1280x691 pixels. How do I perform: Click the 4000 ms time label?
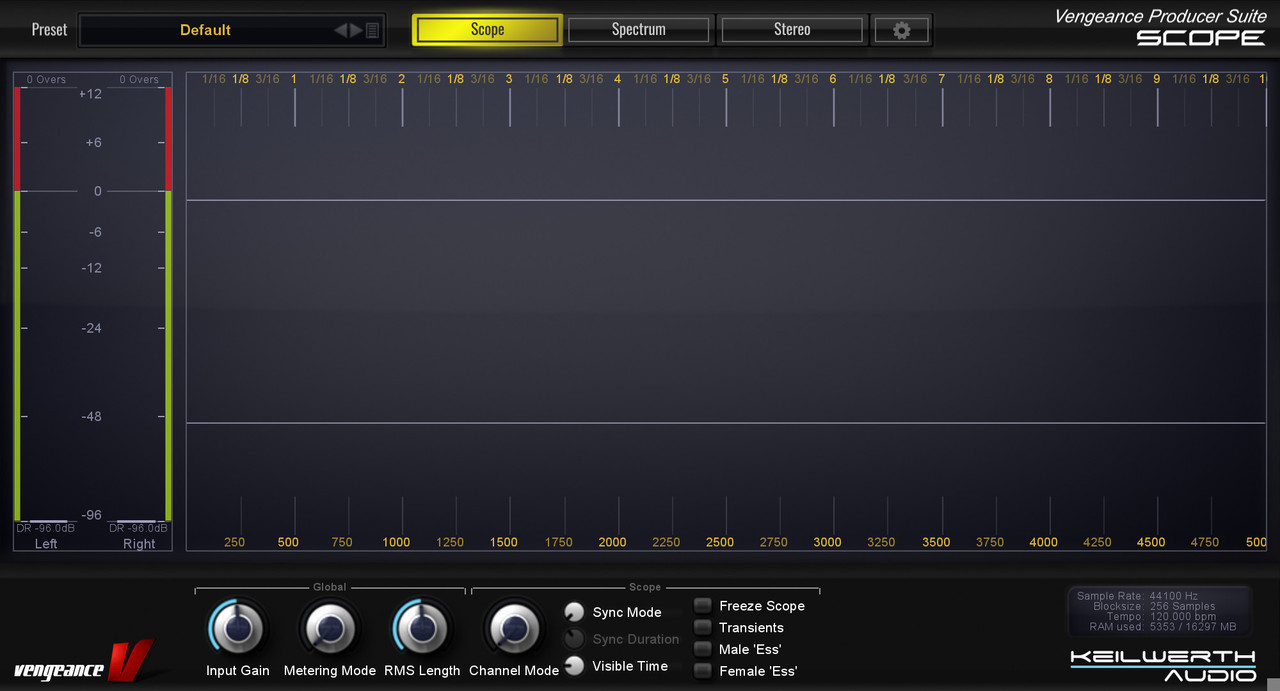click(1043, 542)
